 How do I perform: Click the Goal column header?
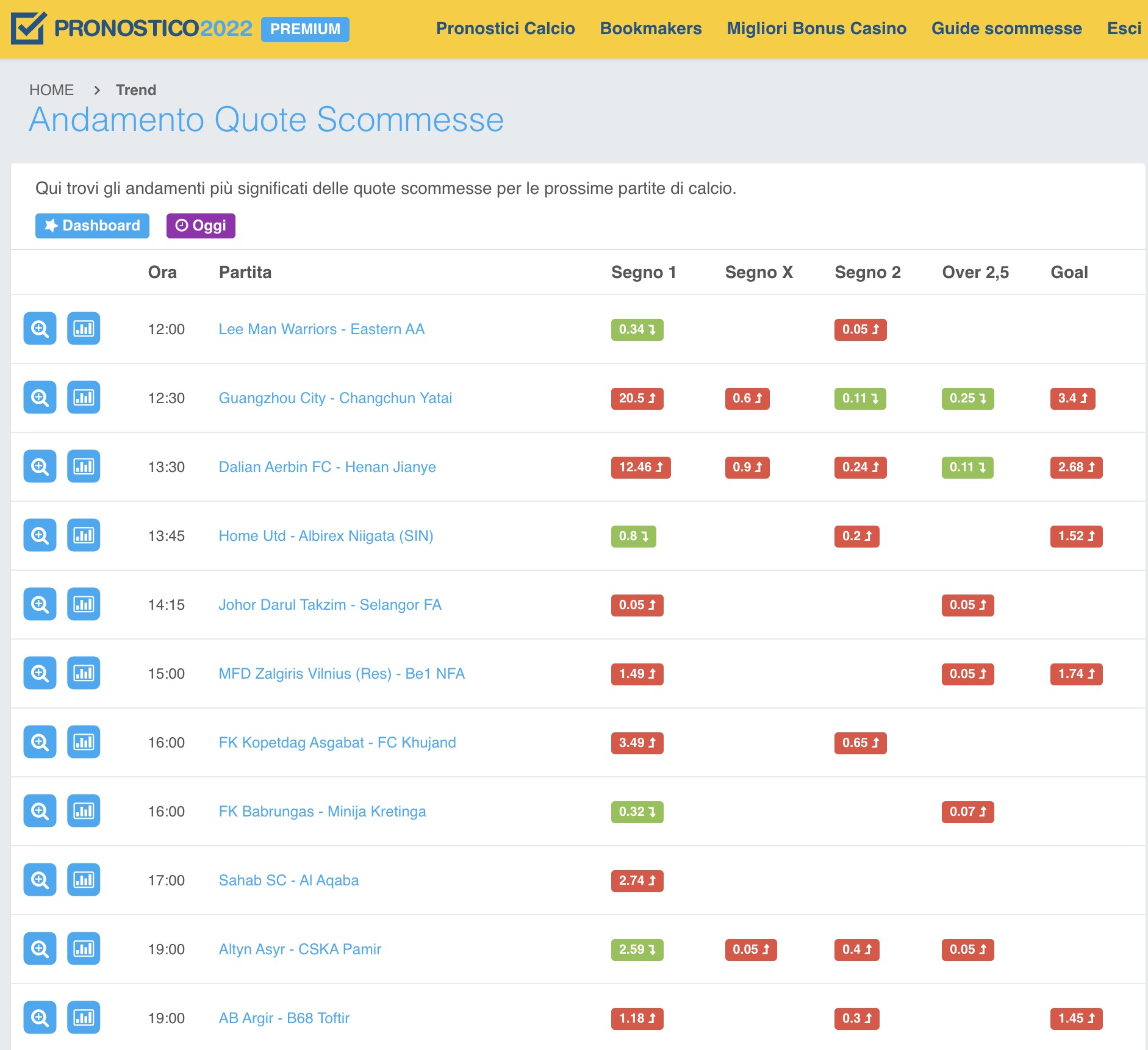click(x=1069, y=272)
